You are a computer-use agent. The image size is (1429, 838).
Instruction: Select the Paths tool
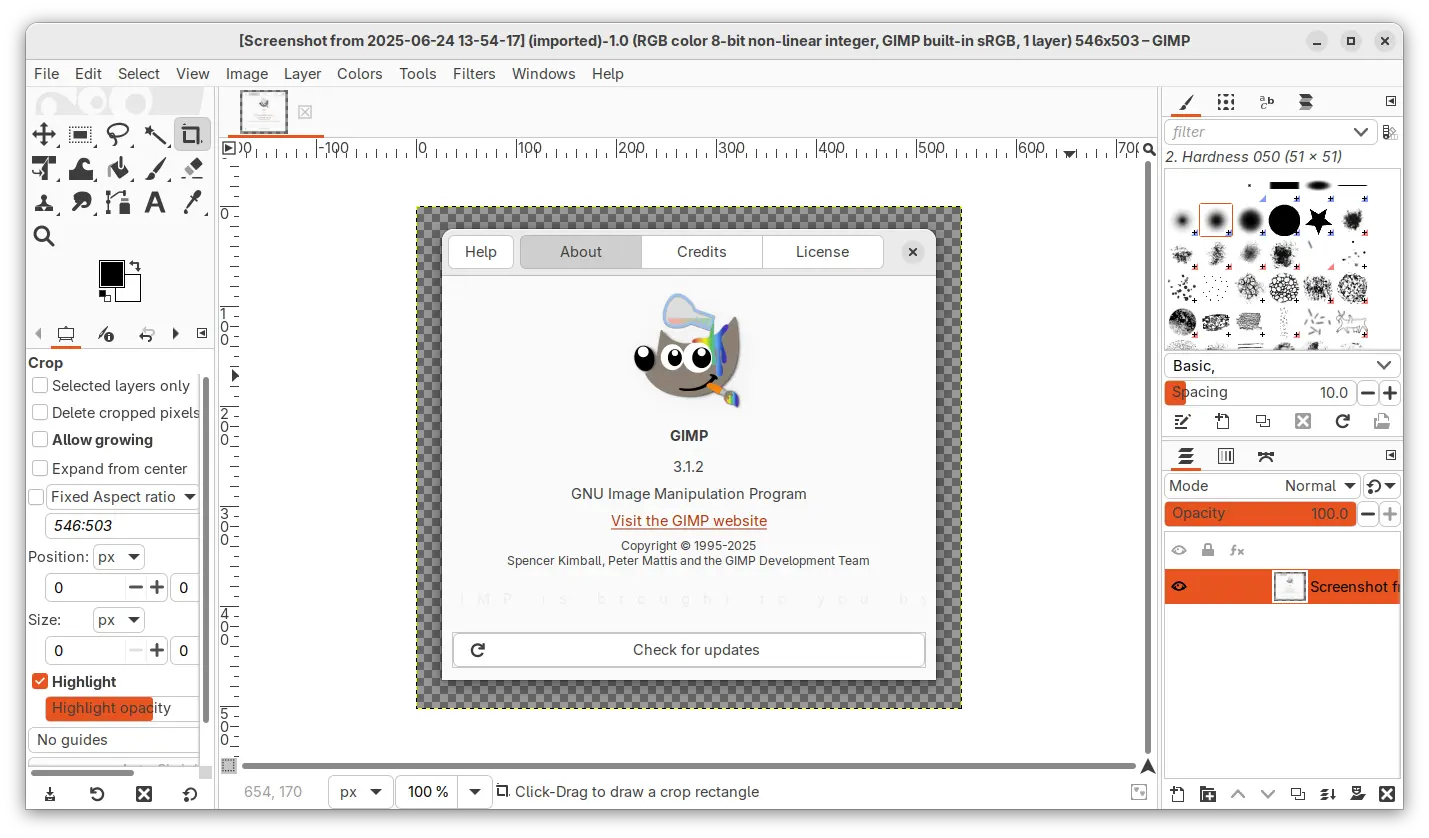[118, 202]
